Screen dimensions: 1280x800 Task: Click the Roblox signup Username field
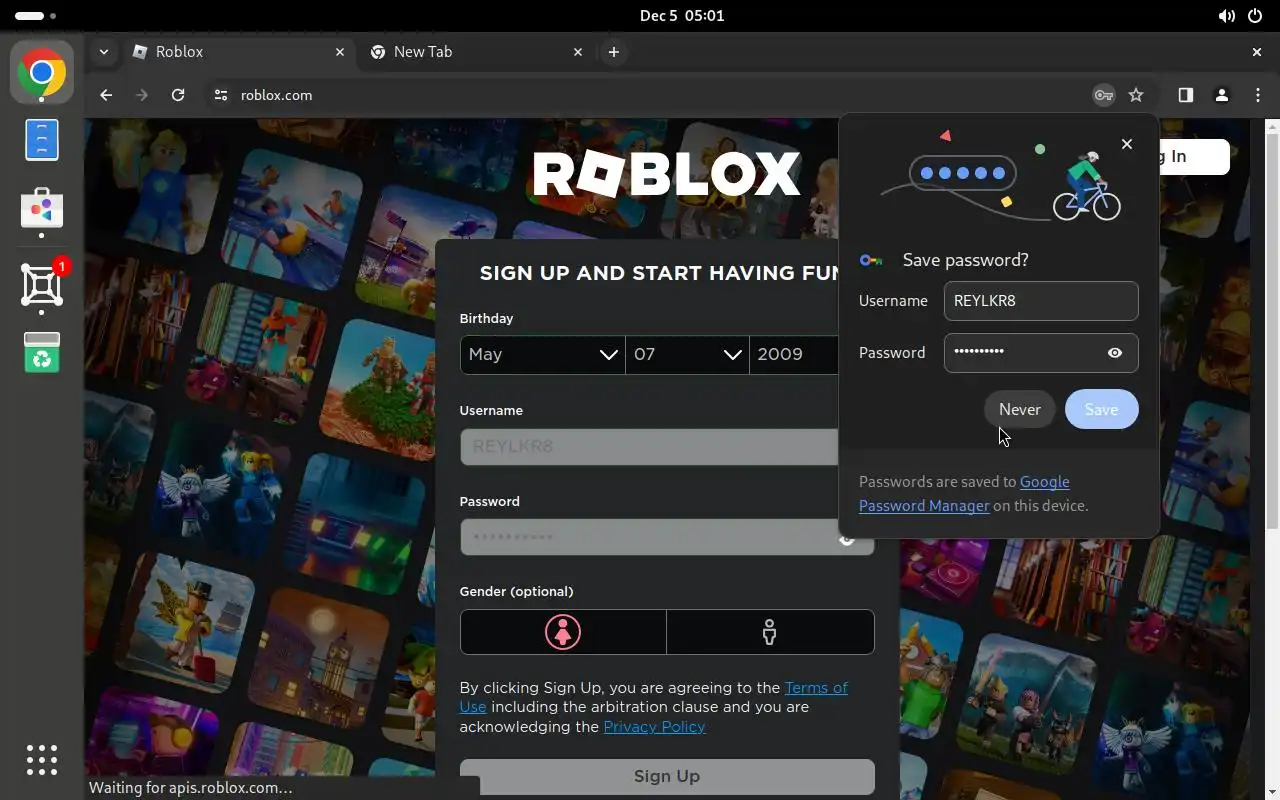[649, 446]
